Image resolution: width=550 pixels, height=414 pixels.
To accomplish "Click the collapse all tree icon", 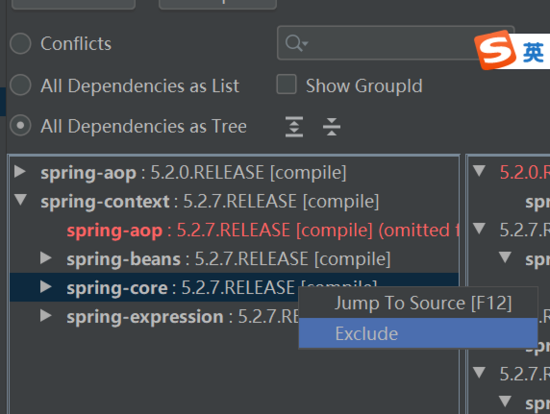I will (331, 126).
